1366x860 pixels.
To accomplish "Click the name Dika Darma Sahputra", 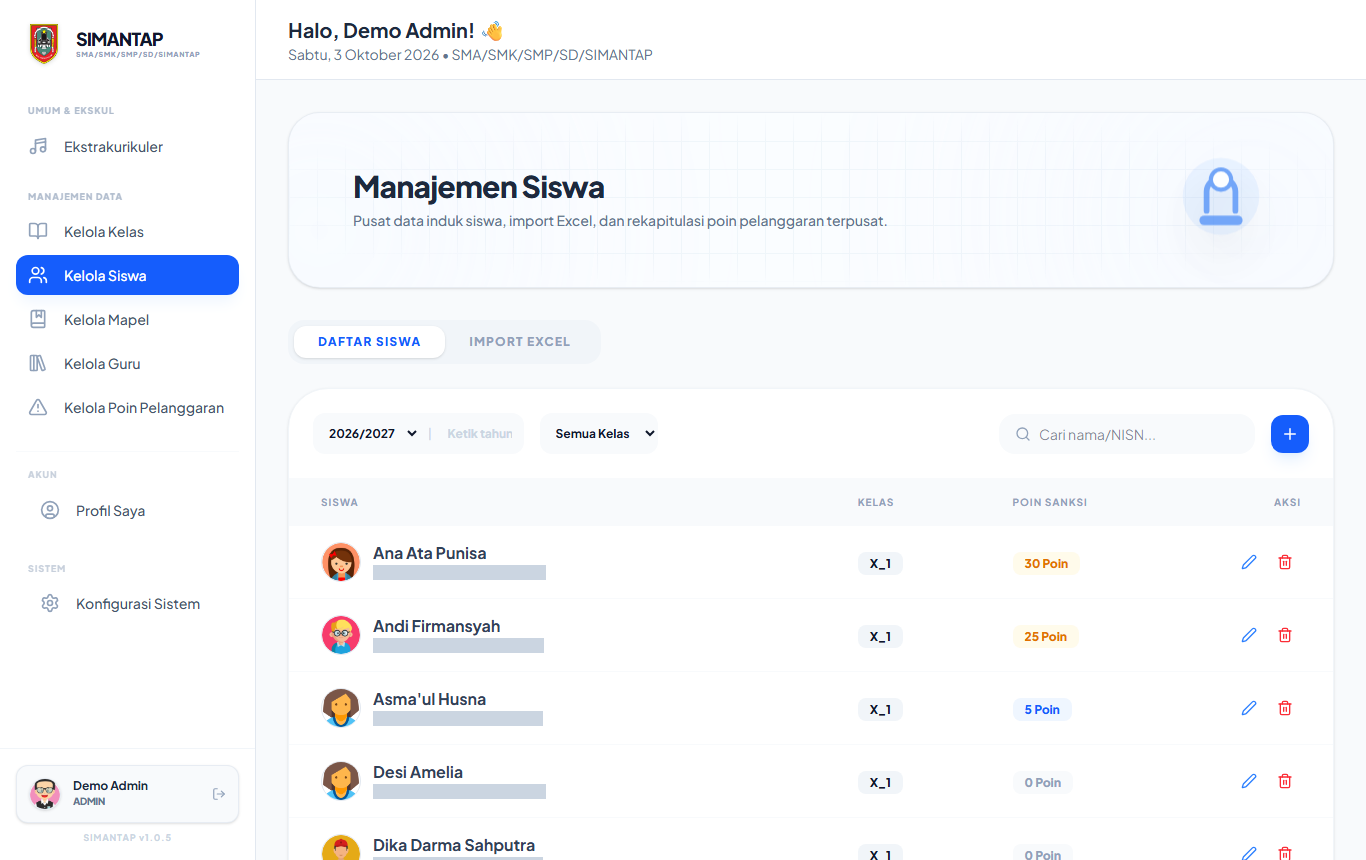I will pos(454,846).
